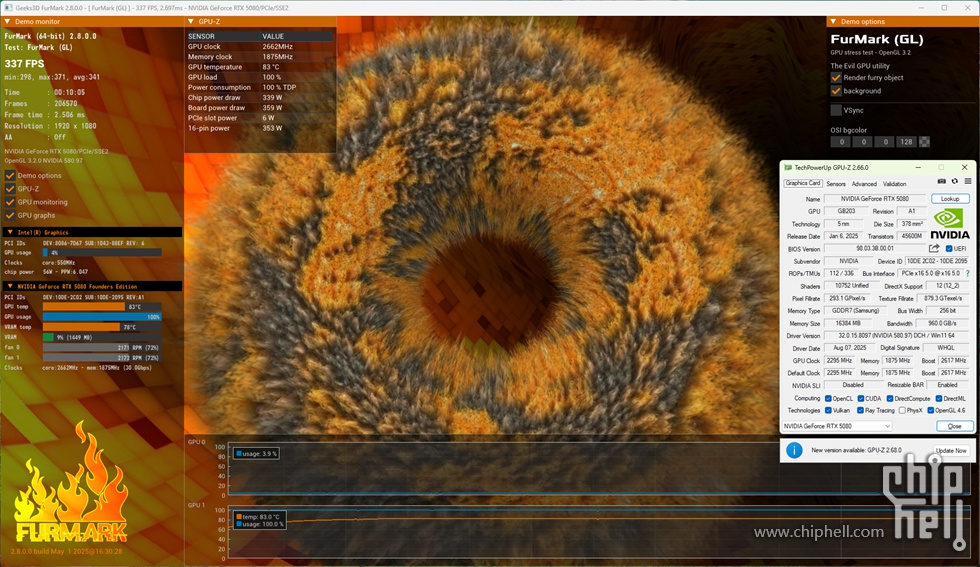Screen dimensions: 980x567
Task: Click the Bus Interface question mark icon
Action: click(x=968, y=273)
